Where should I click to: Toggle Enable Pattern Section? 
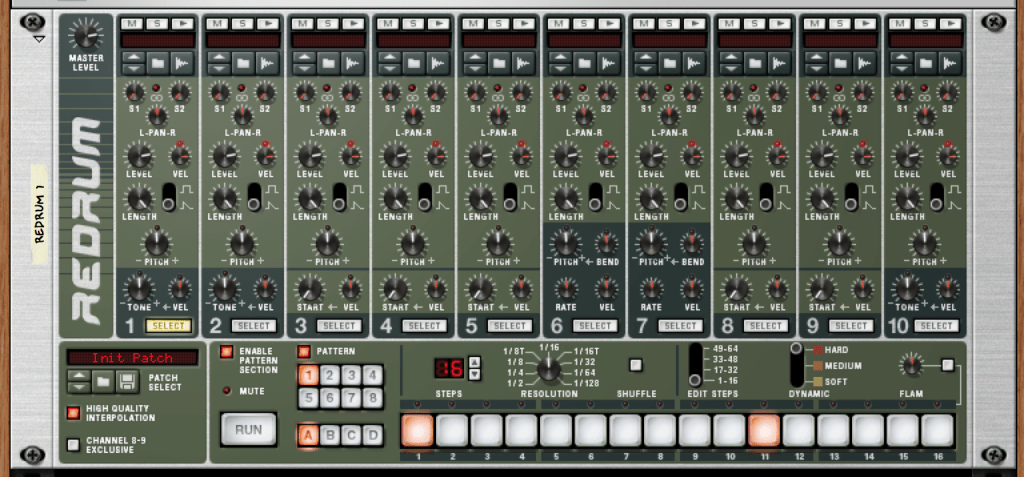(226, 352)
